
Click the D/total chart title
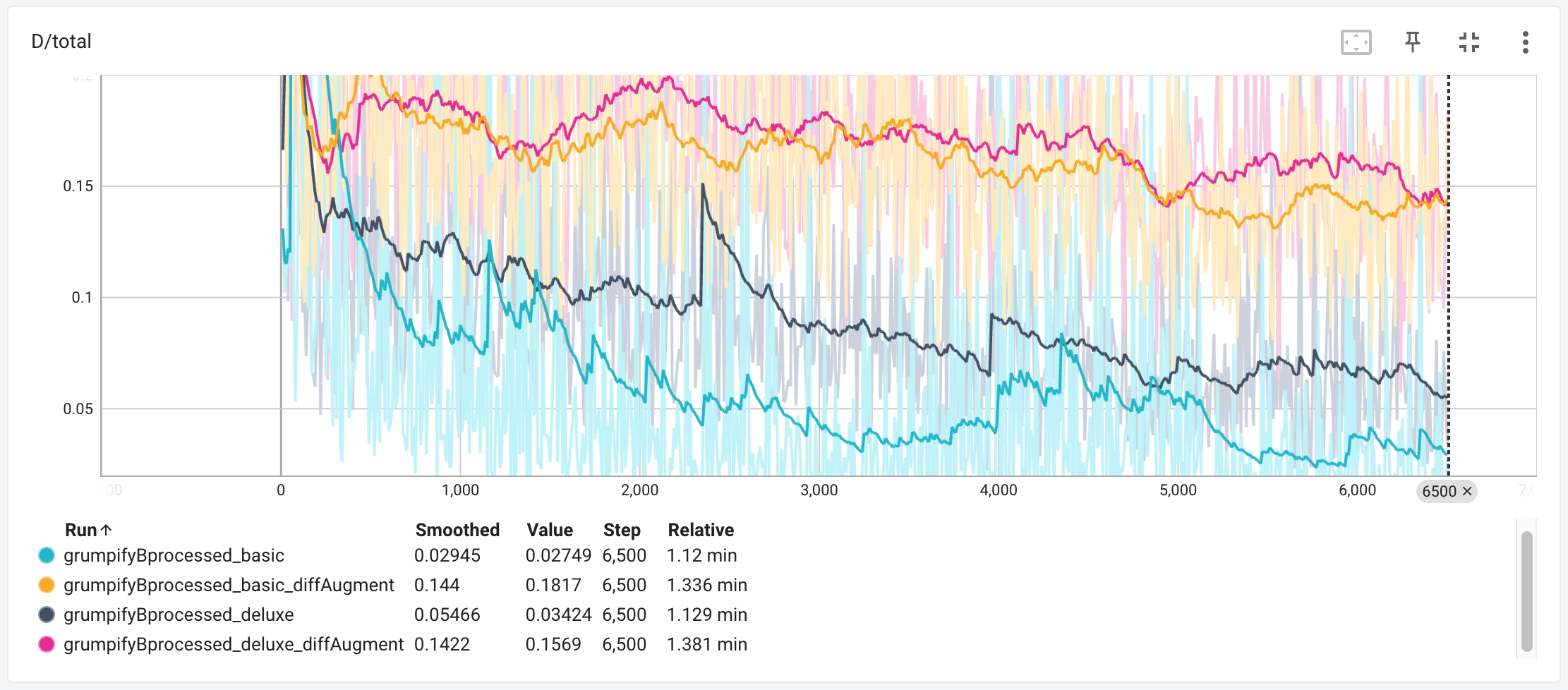coord(61,42)
